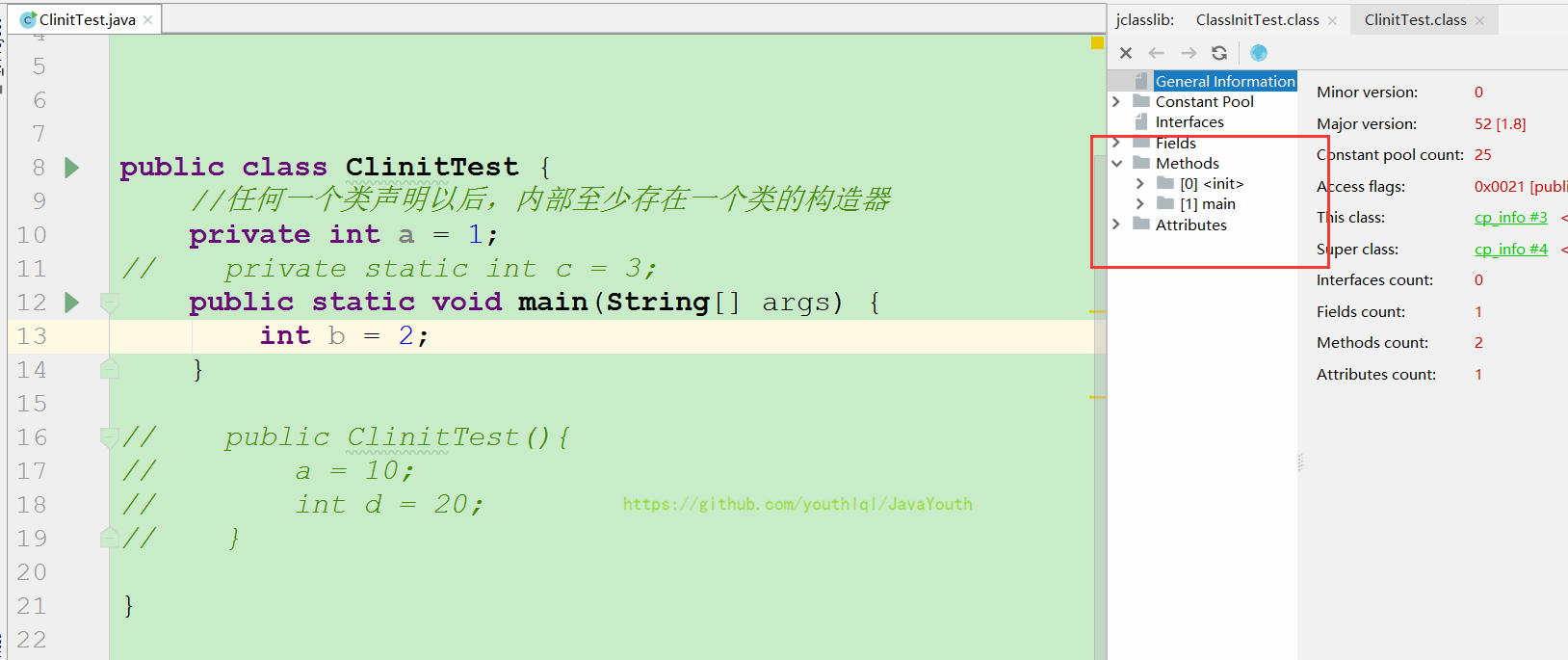
Task: Click Fields count value 1
Action: tap(1478, 311)
